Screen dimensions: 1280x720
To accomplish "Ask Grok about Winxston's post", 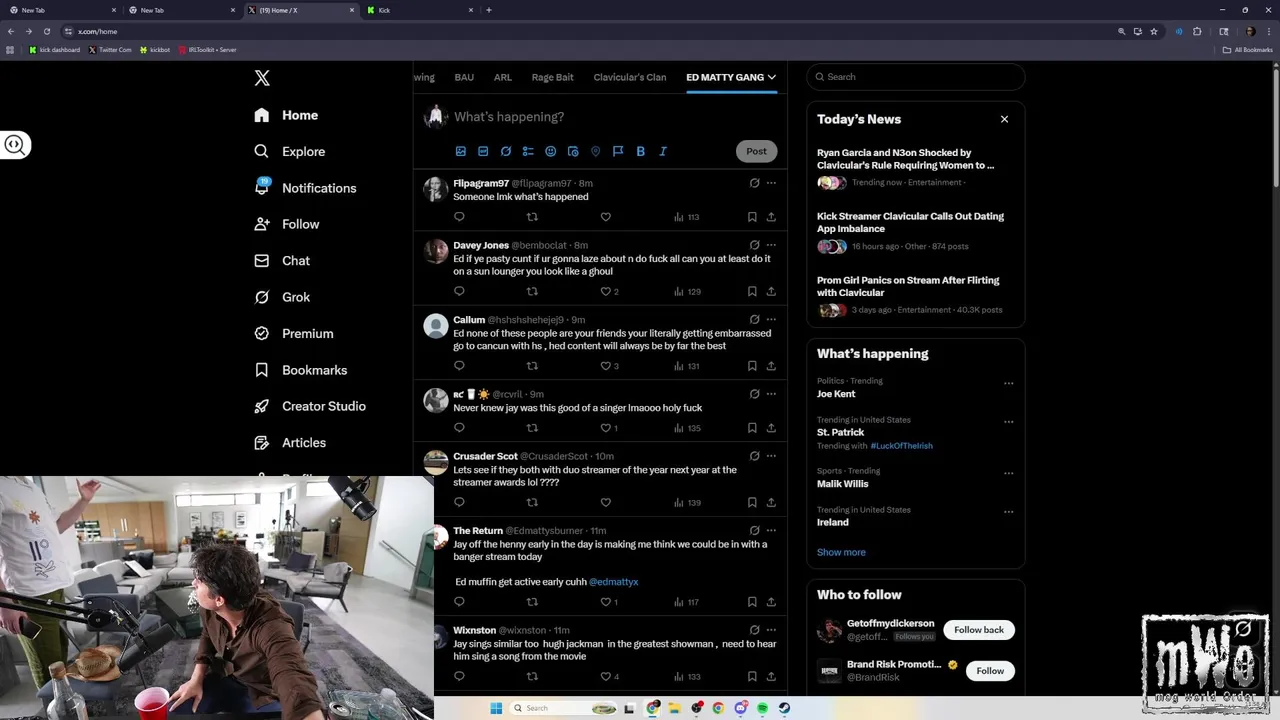I will click(x=754, y=630).
